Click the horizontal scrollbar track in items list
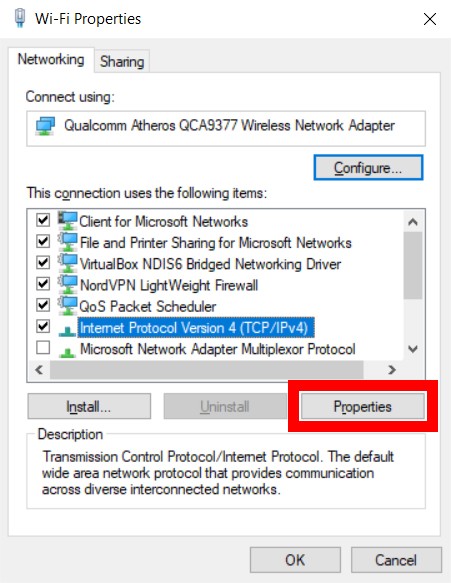 tap(206, 370)
